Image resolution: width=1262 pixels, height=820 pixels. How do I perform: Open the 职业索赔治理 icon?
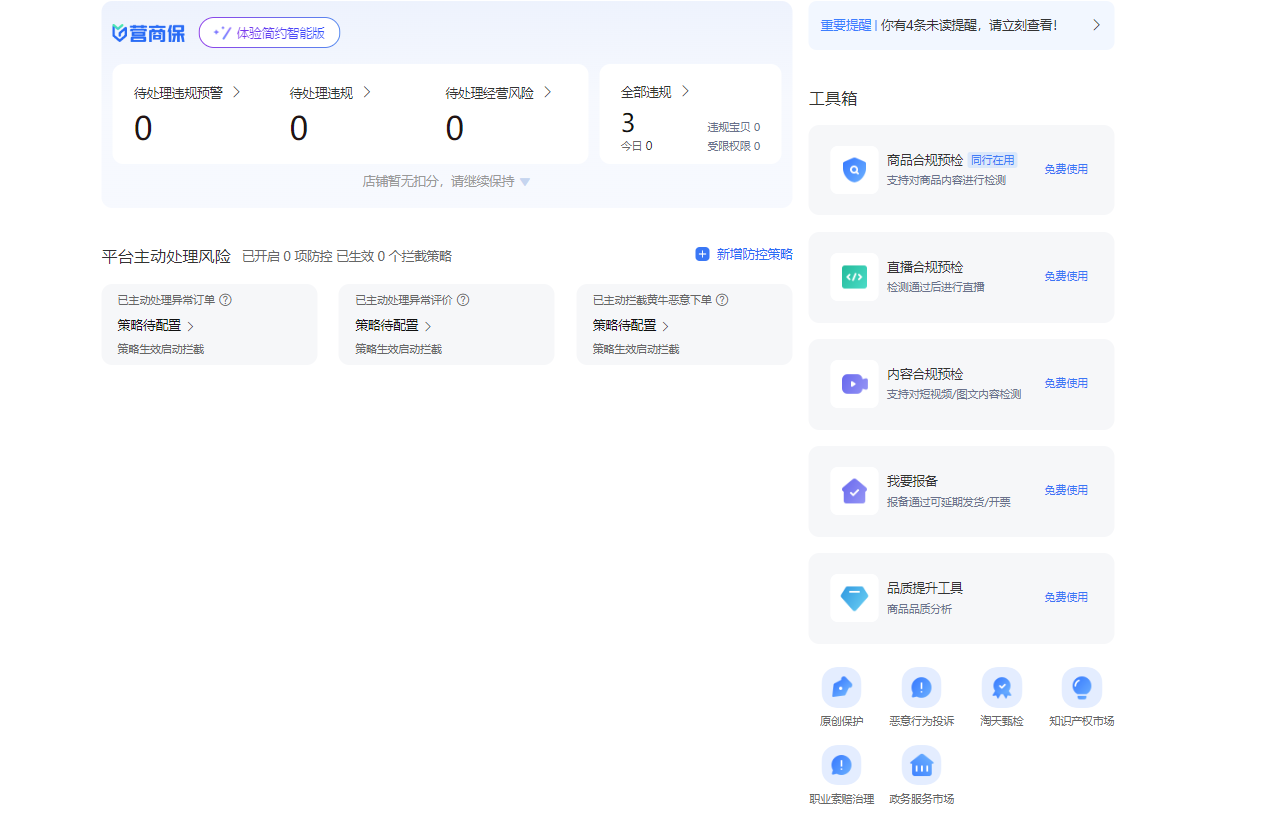pos(841,765)
